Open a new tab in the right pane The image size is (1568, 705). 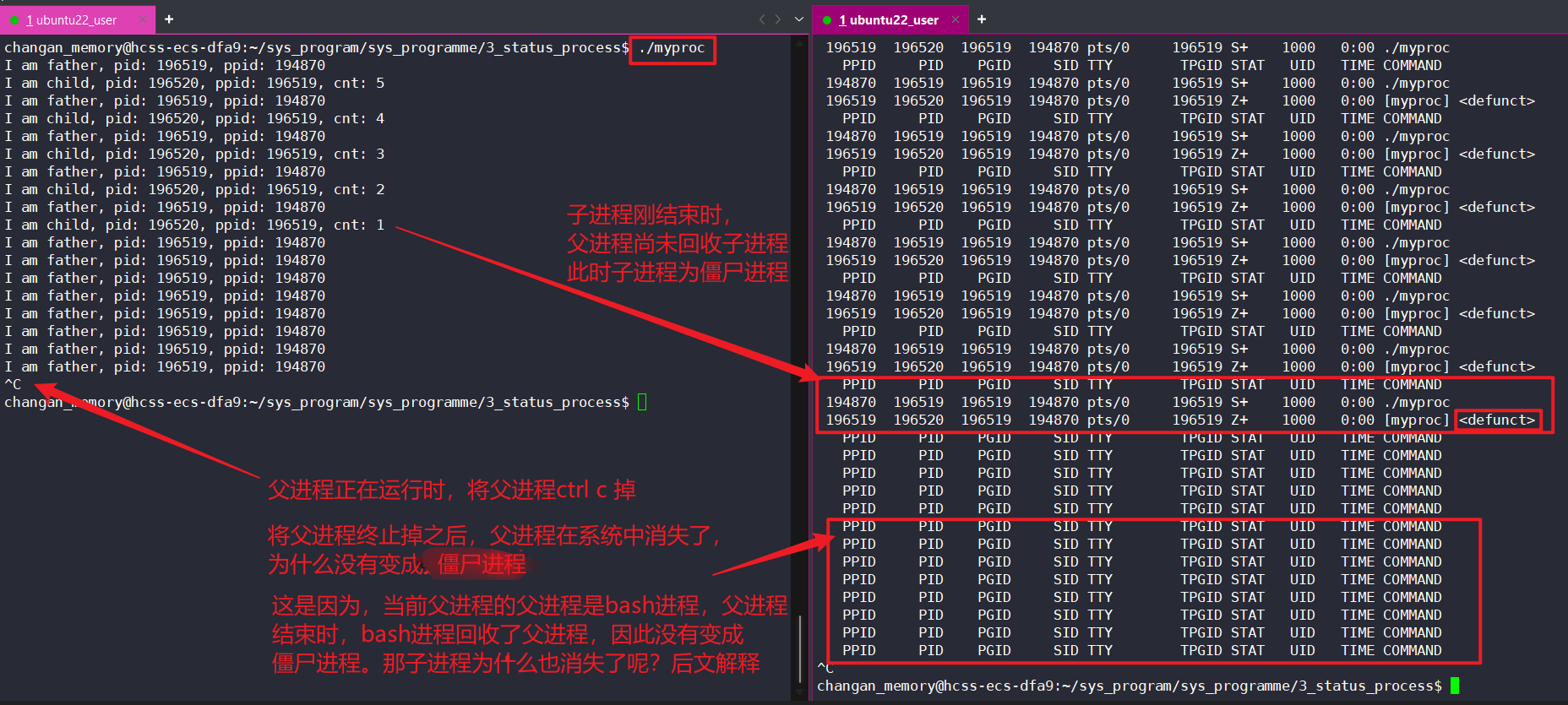[982, 19]
